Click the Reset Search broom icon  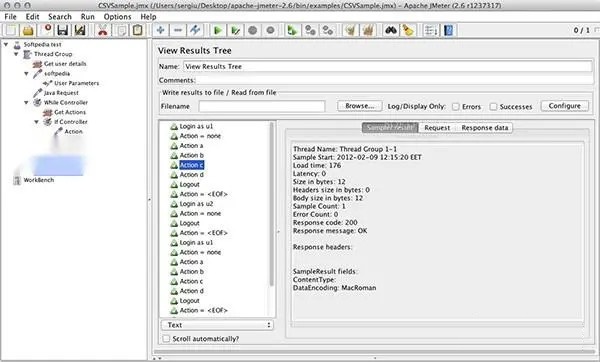click(408, 30)
